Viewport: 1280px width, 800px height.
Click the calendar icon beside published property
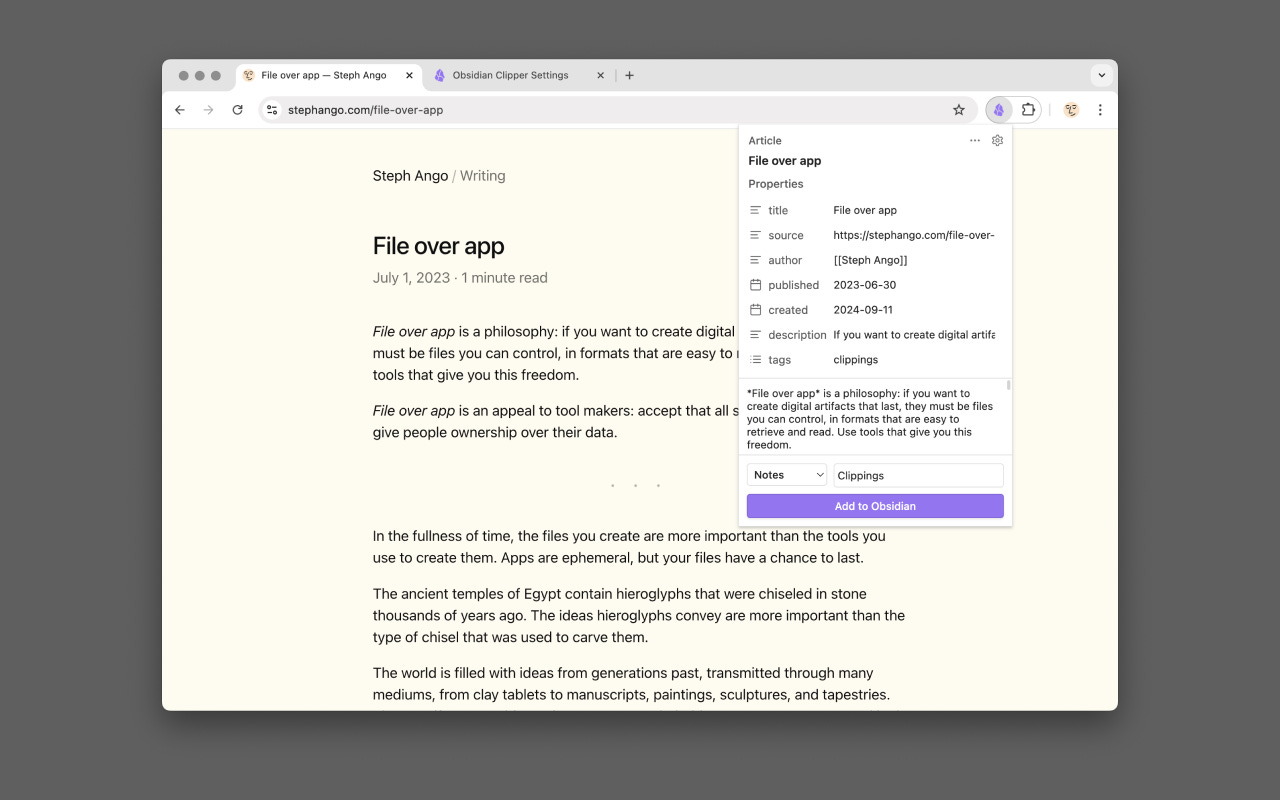click(755, 285)
